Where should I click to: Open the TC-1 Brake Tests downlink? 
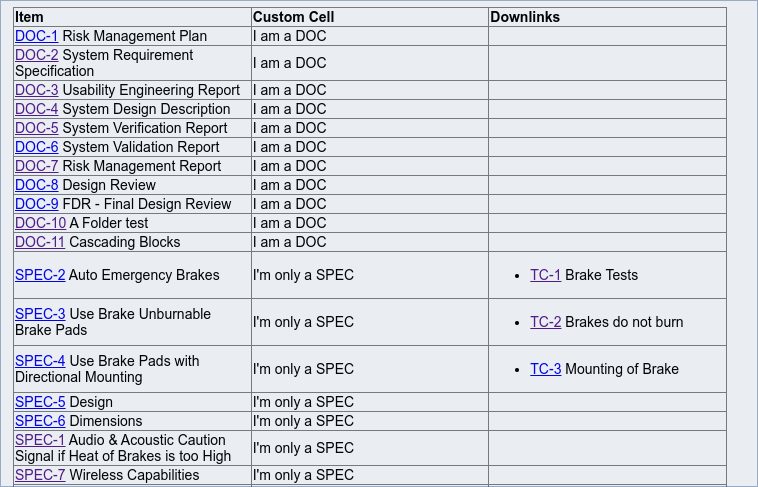[545, 275]
